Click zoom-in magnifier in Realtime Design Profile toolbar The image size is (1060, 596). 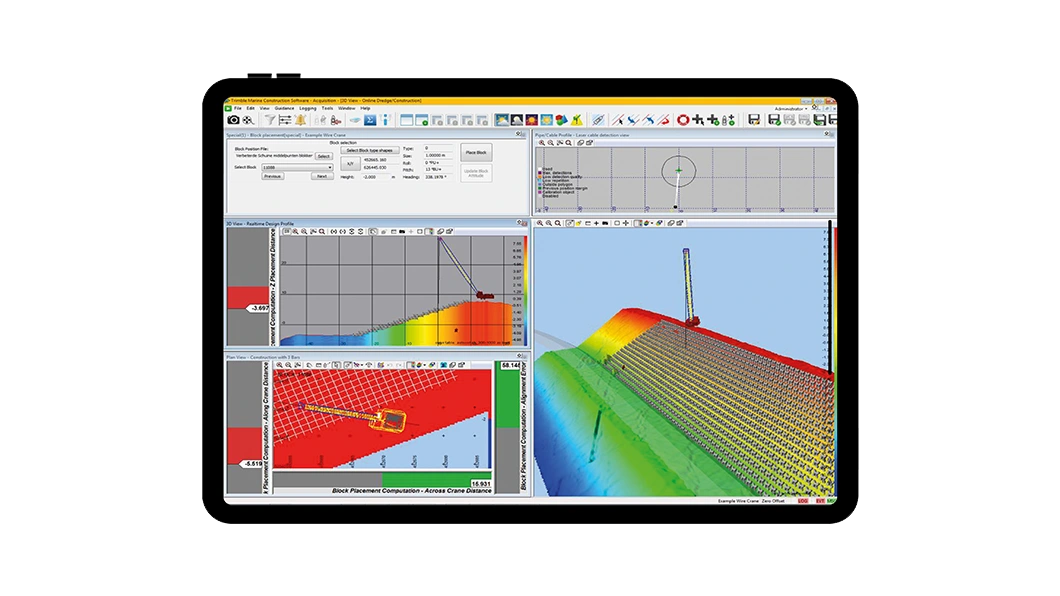click(295, 231)
